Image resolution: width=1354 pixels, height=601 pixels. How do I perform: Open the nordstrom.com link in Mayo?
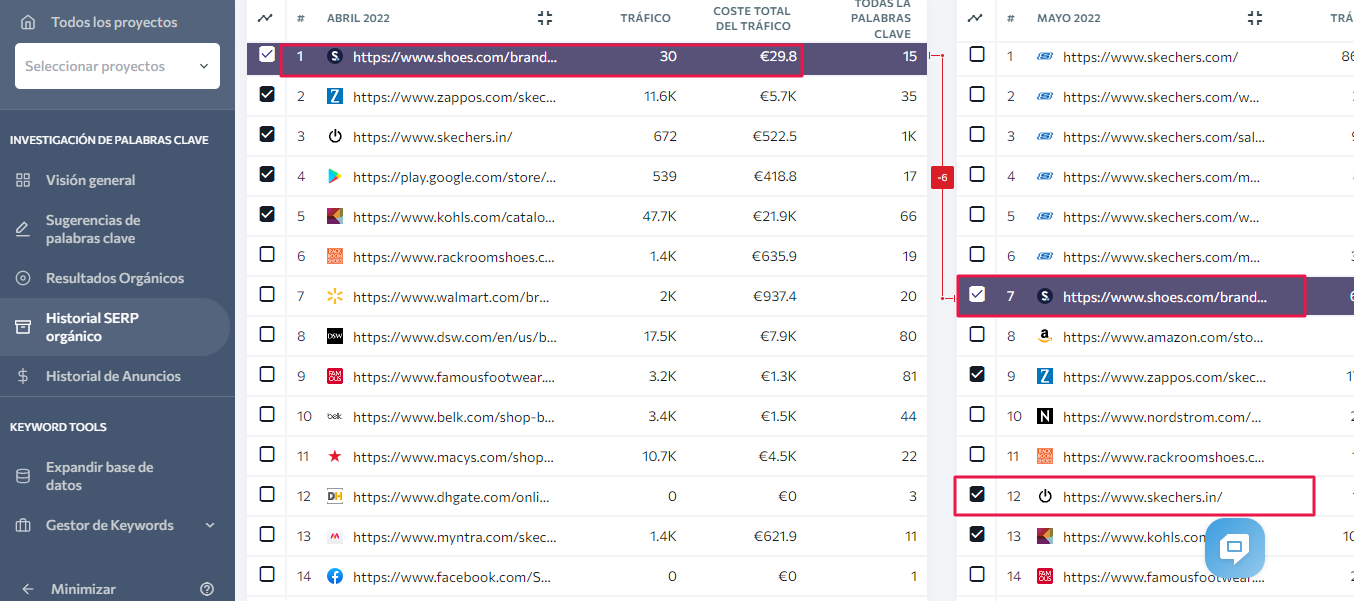[x=1160, y=417]
